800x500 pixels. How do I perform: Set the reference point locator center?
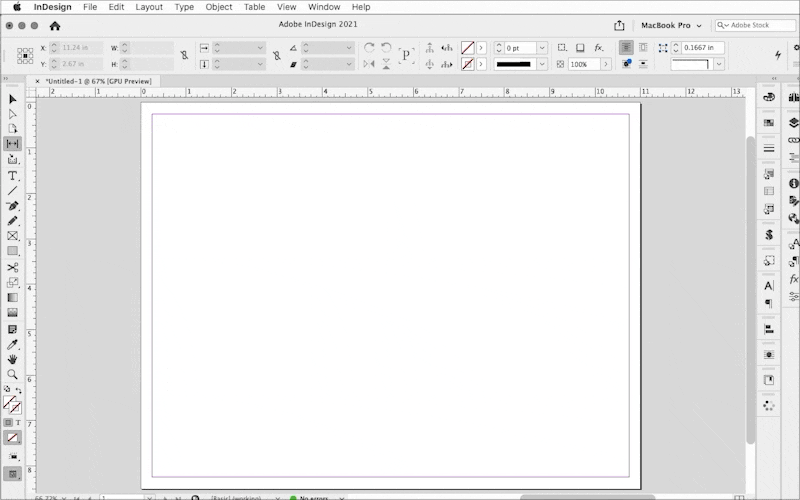click(25, 56)
